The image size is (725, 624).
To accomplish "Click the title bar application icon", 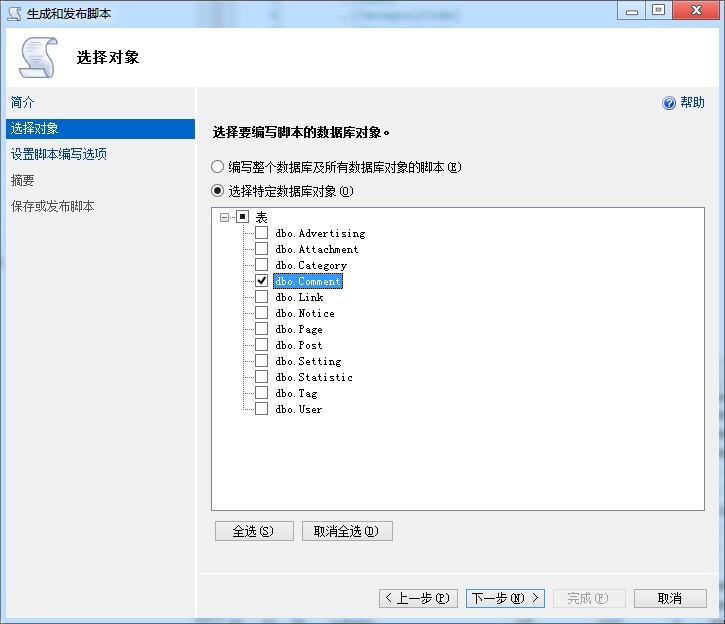I will [13, 11].
